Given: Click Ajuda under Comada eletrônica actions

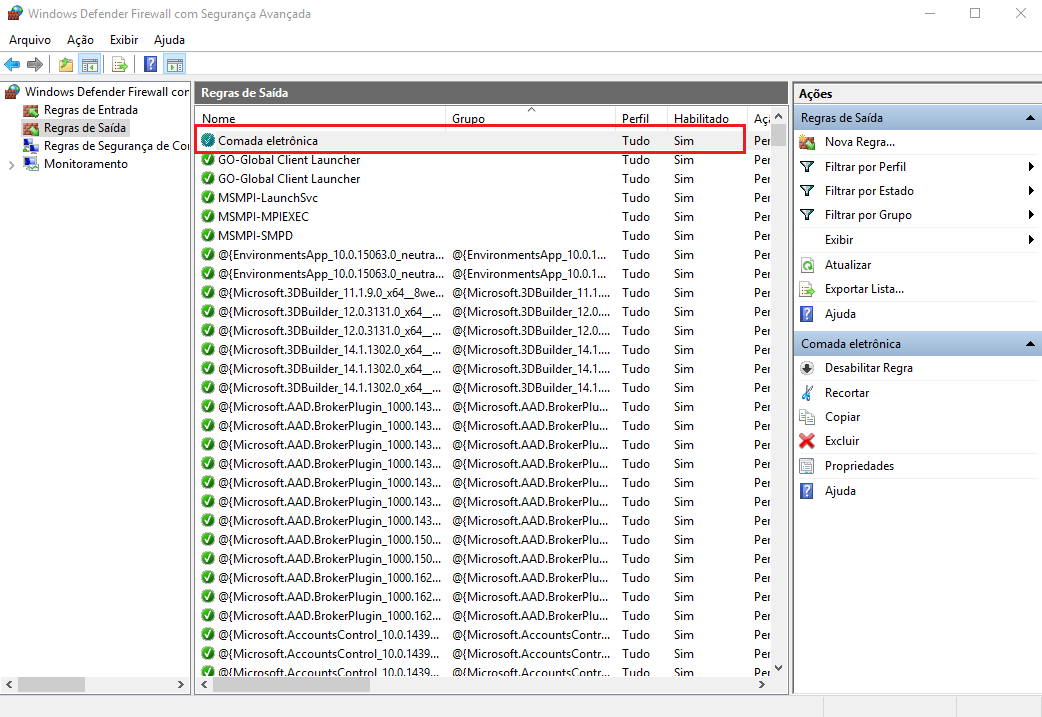Looking at the screenshot, I should pyautogui.click(x=840, y=491).
